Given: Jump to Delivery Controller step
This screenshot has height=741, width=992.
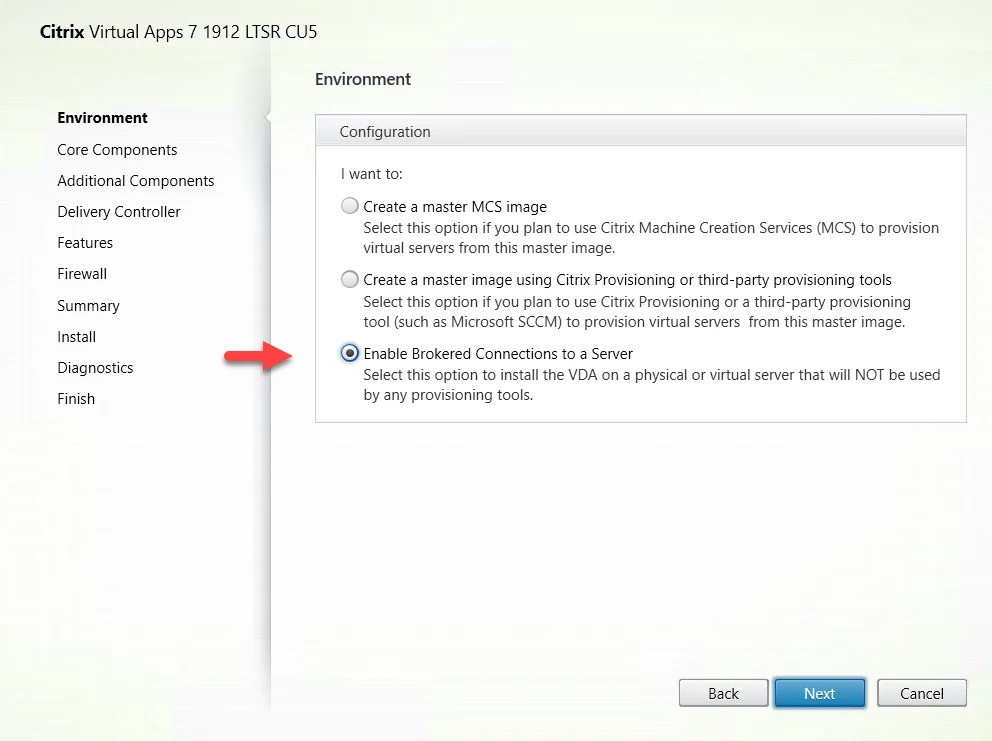Looking at the screenshot, I should [118, 212].
